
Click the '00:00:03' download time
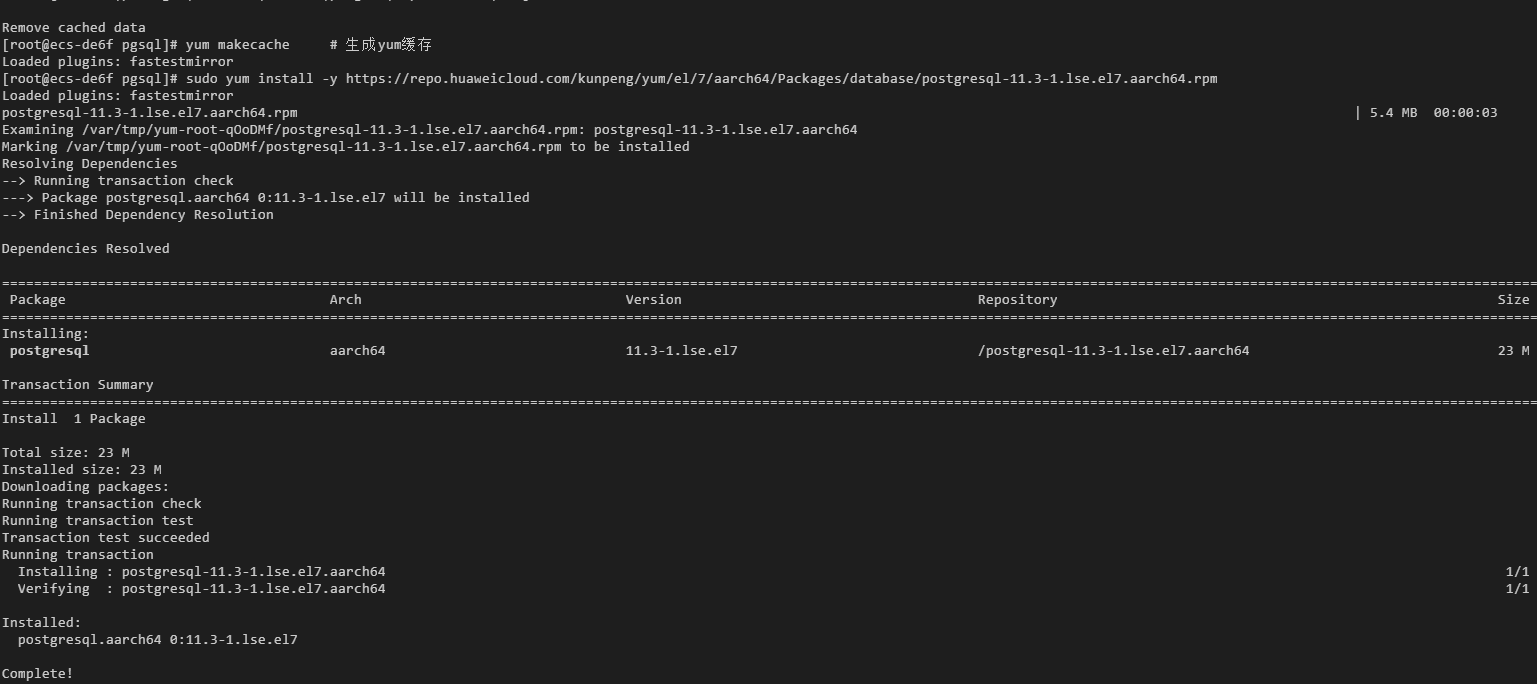(x=1465, y=112)
